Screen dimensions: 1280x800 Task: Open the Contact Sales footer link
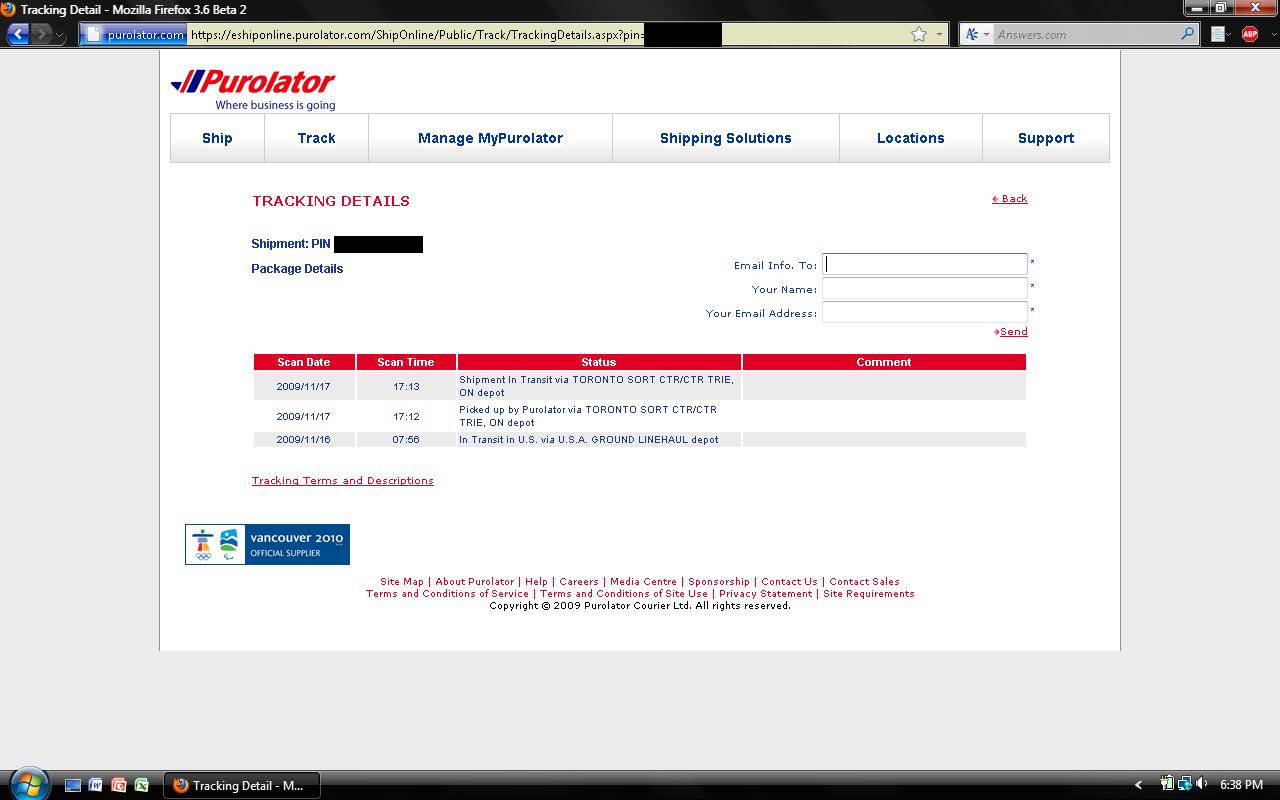[865, 581]
